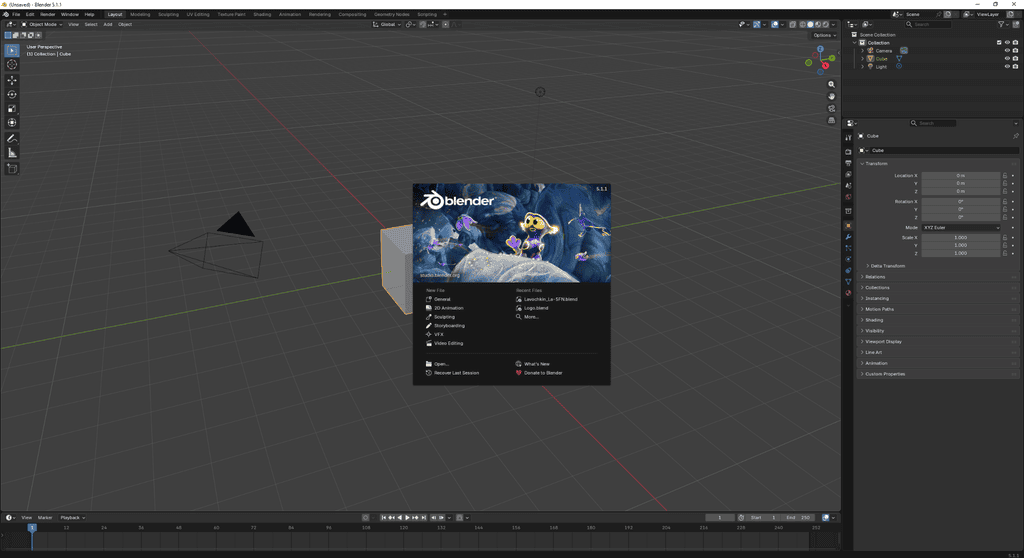The image size is (1024, 558).
Task: Open the Object Mode dropdown
Action: (x=42, y=24)
